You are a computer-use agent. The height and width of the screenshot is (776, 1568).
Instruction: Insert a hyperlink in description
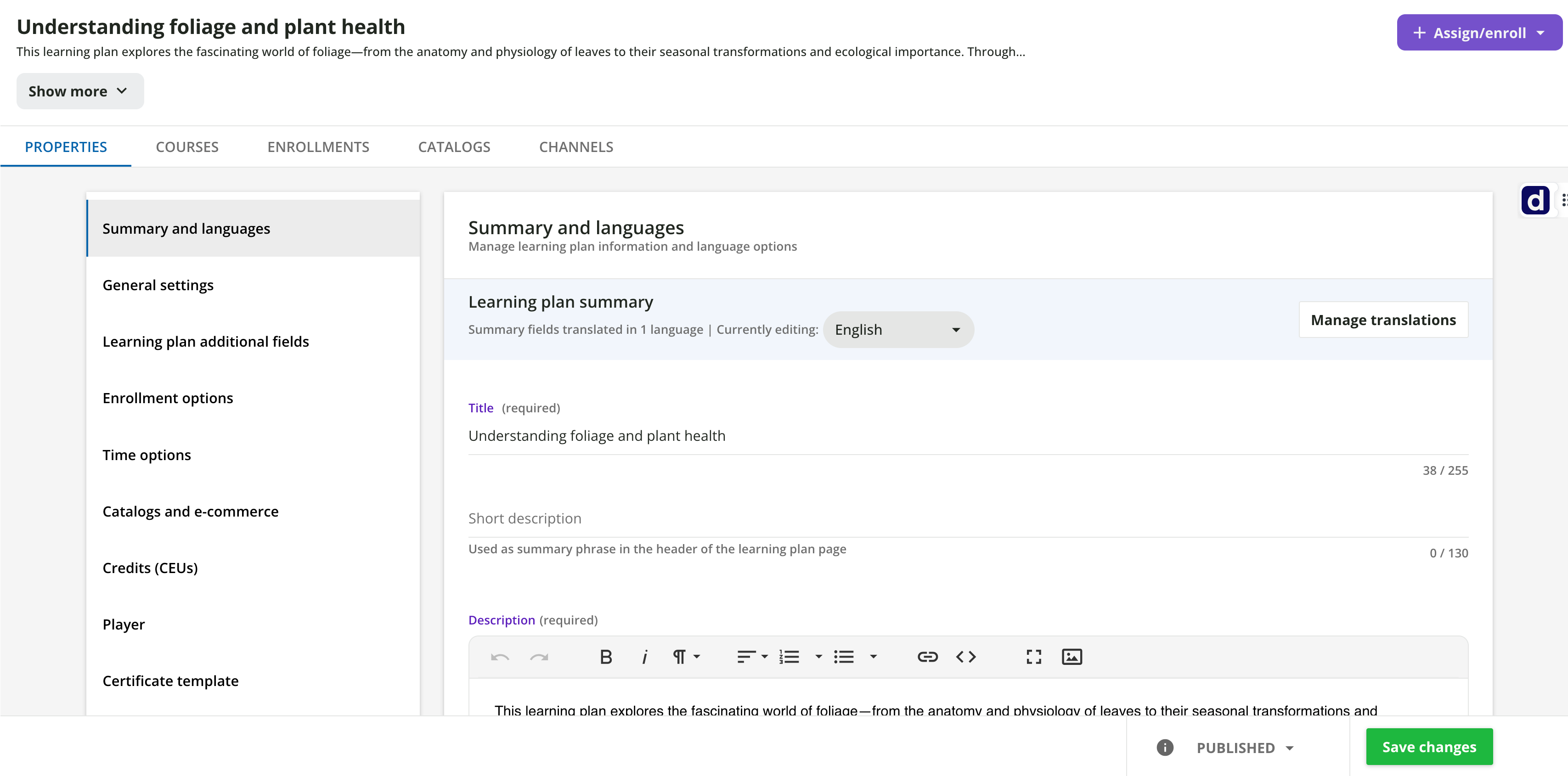928,657
